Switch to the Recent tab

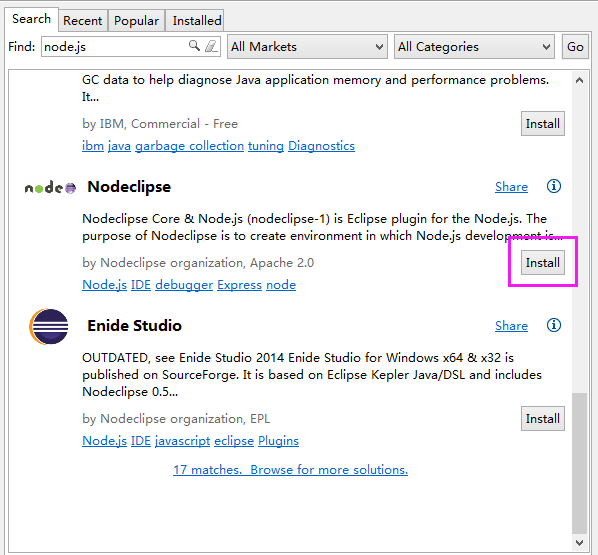point(83,21)
